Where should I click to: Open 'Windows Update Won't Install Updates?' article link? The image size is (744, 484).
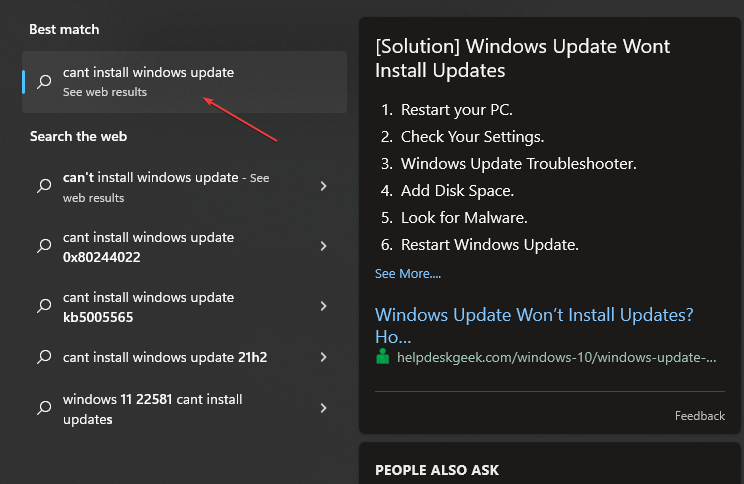coord(534,326)
